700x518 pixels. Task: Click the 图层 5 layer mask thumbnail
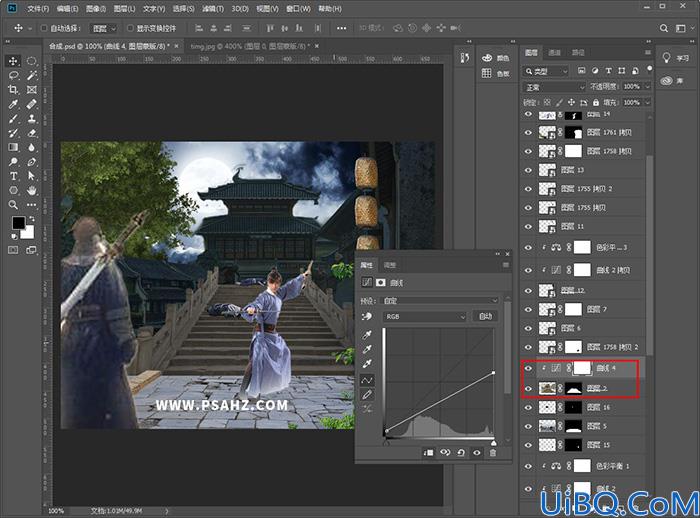tap(574, 426)
